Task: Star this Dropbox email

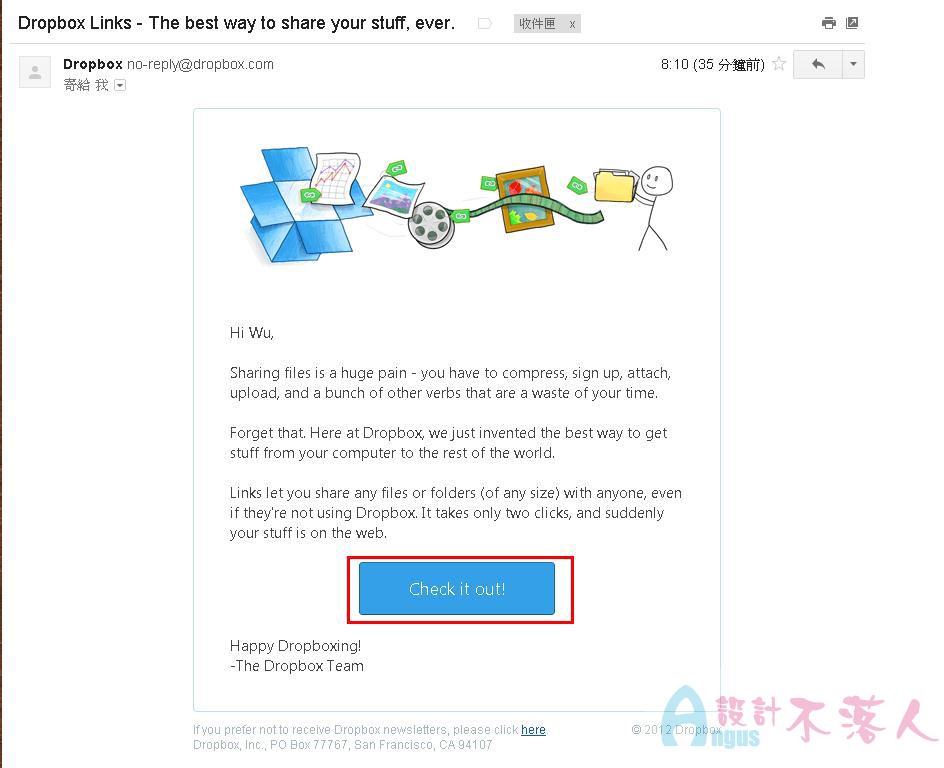Action: click(779, 63)
